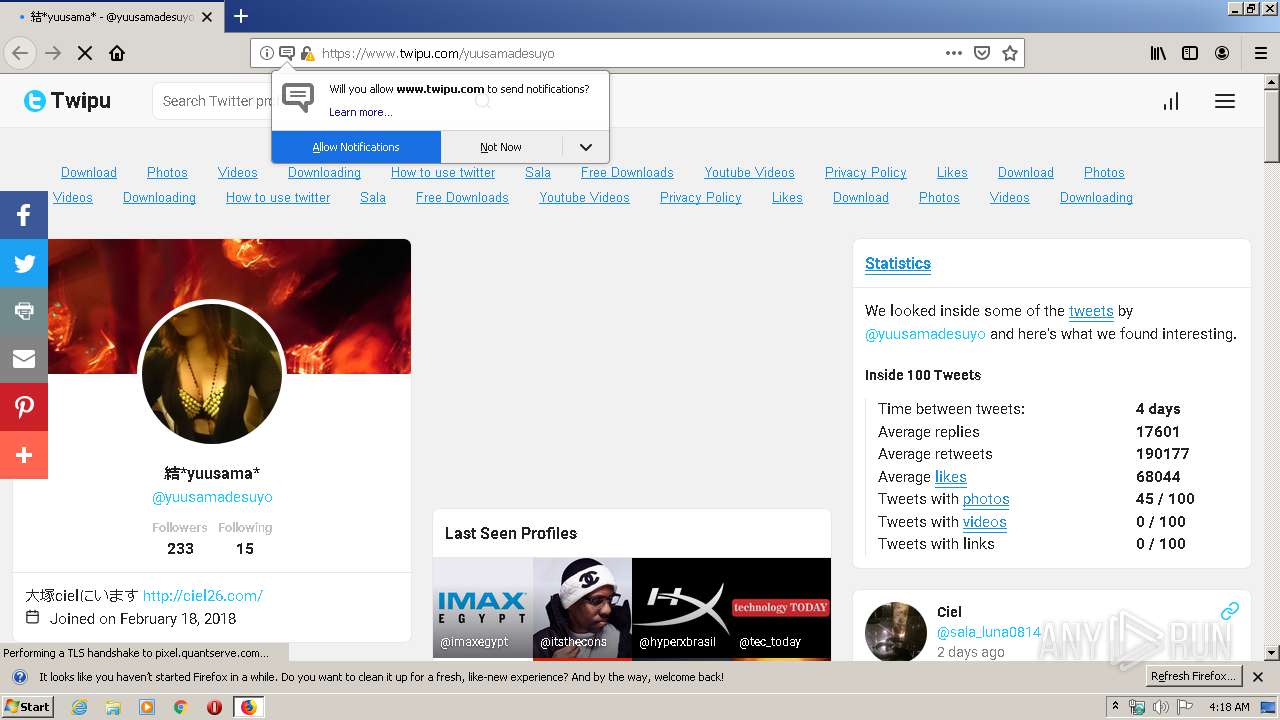The height and width of the screenshot is (720, 1280).
Task: Open the statistics bar chart icon
Action: coord(1171,101)
